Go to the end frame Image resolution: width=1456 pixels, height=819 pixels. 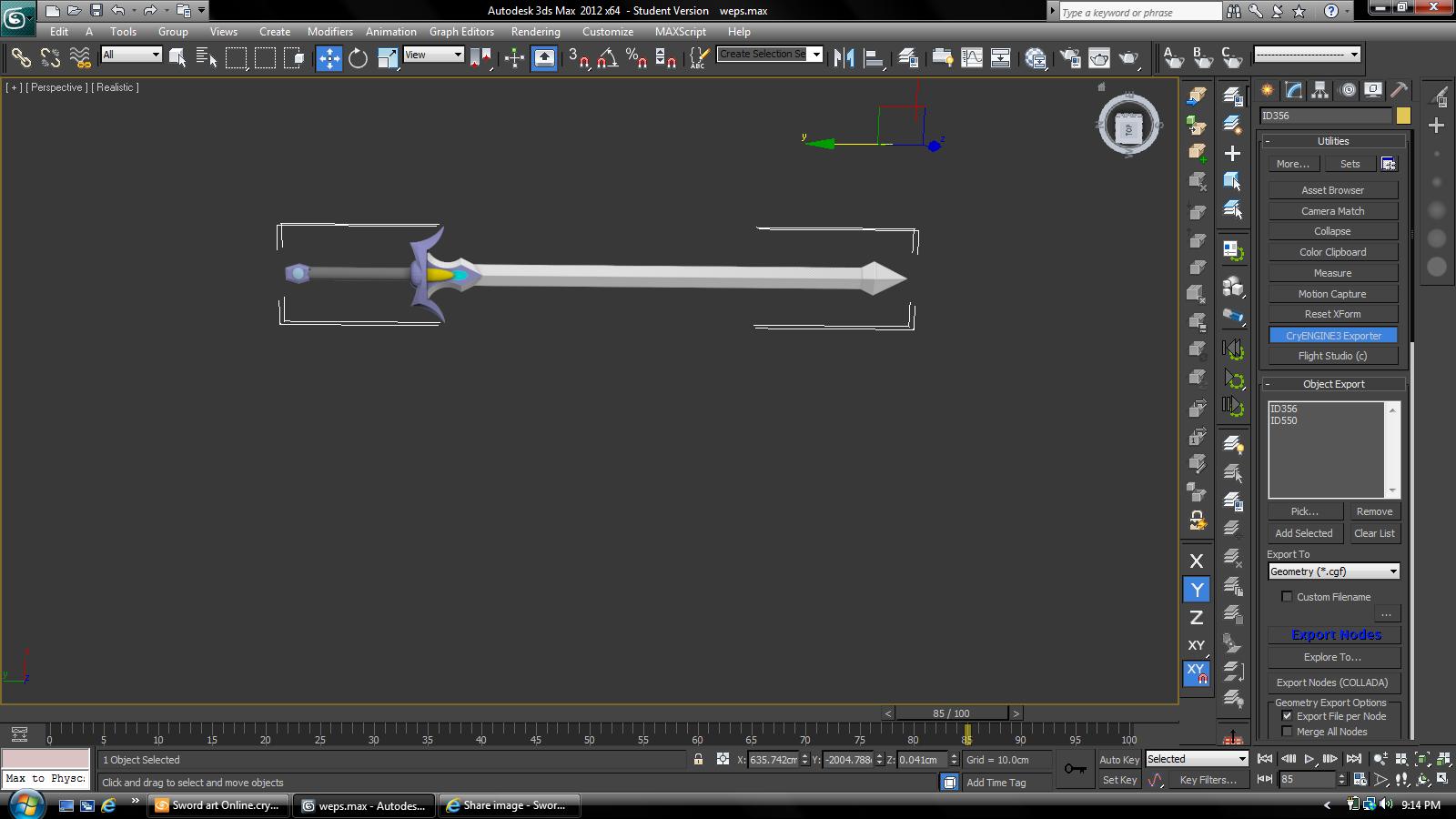click(x=1353, y=759)
